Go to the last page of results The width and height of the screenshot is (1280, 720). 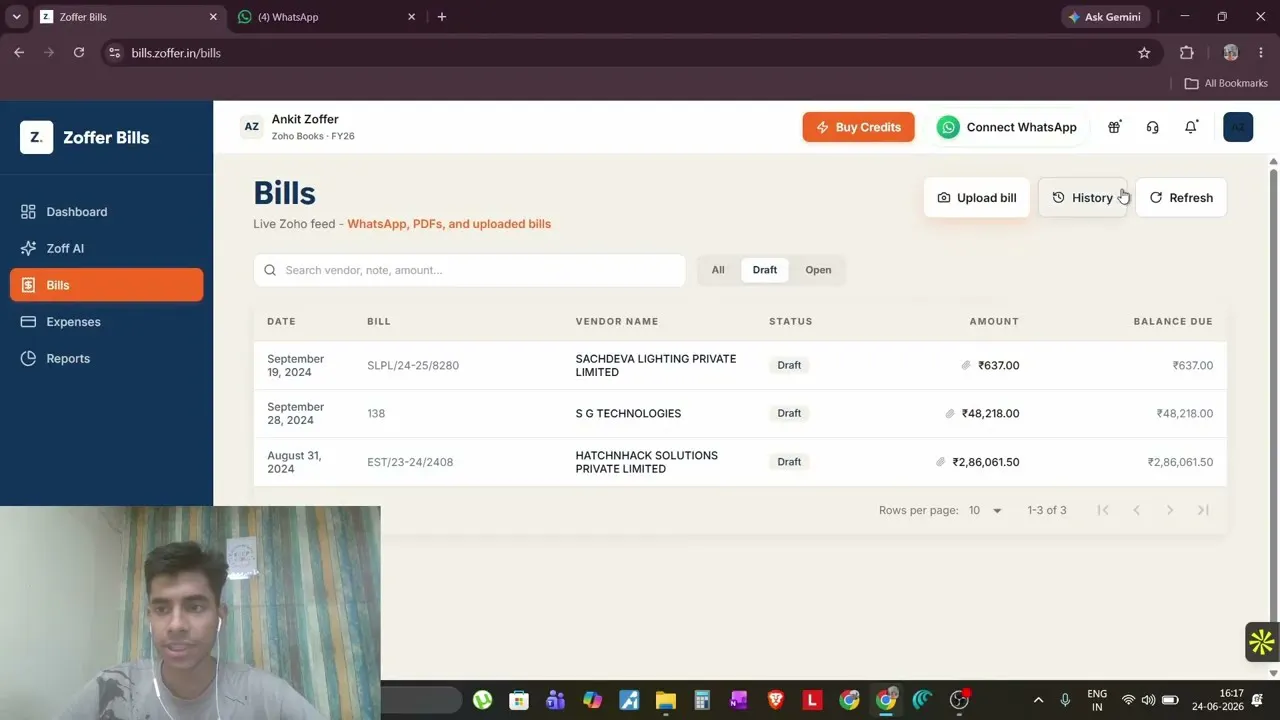1203,510
